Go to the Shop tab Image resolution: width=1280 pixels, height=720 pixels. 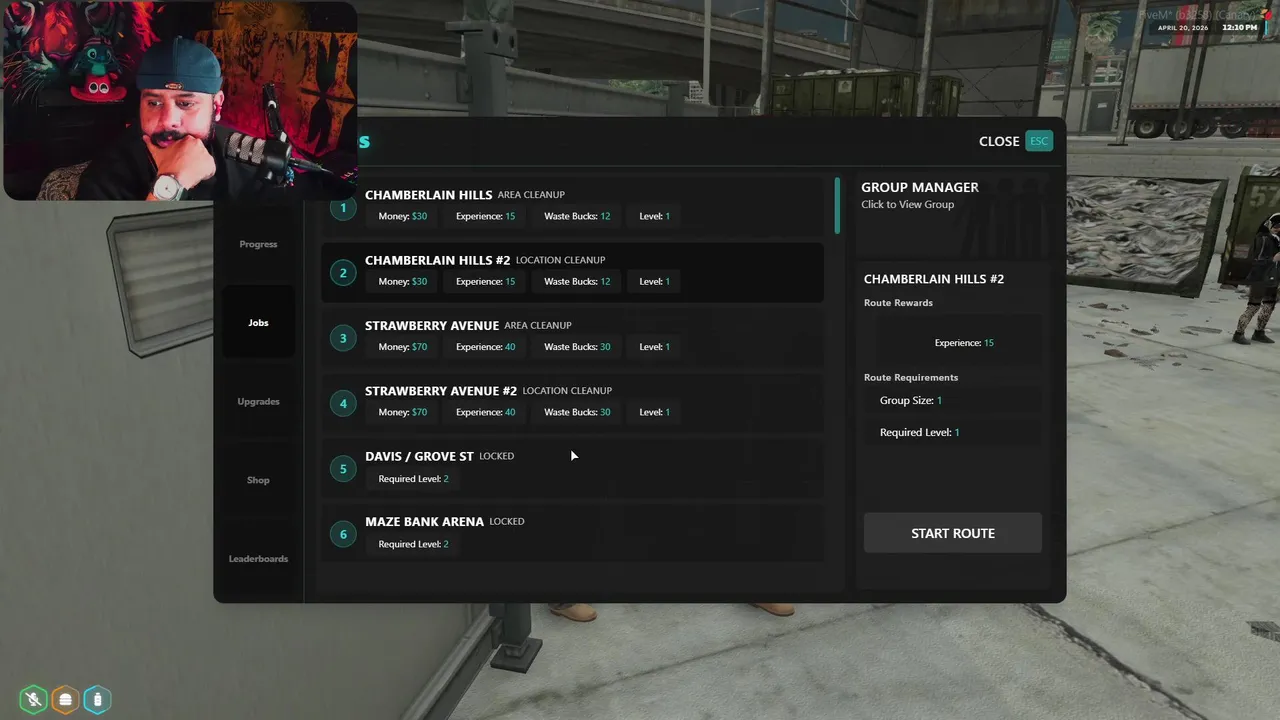click(258, 480)
